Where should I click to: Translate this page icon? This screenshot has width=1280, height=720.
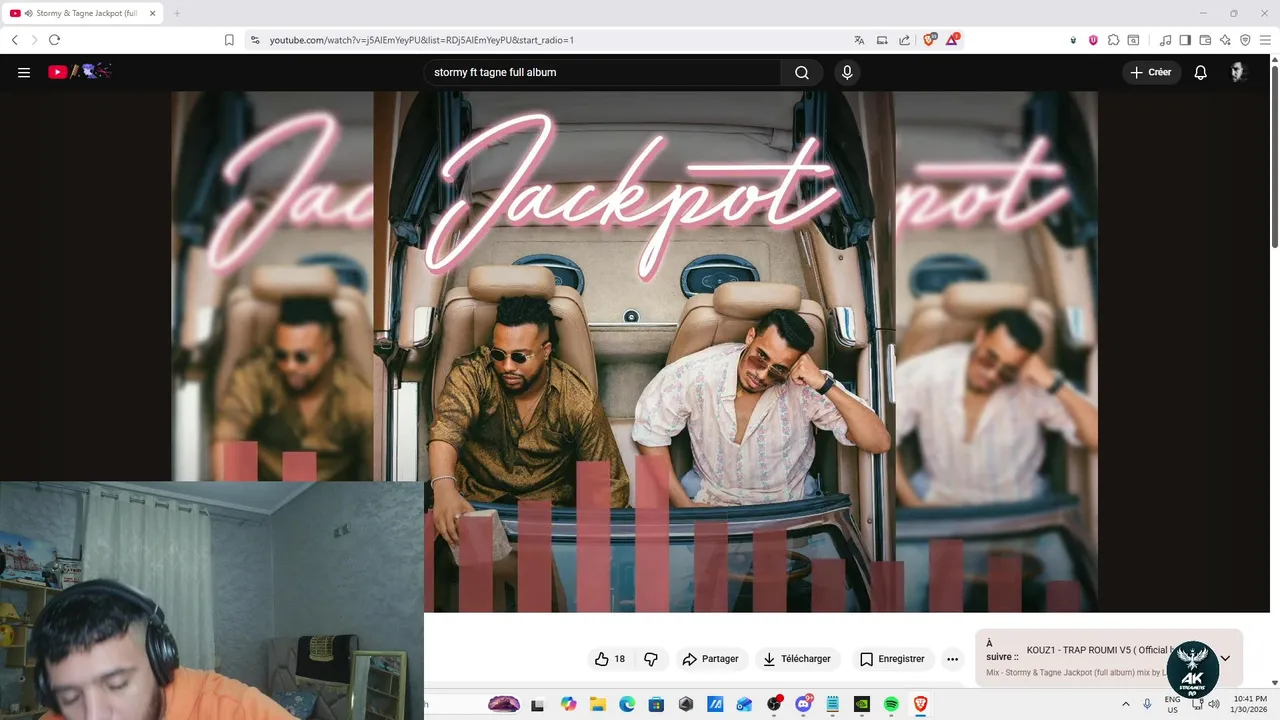(859, 40)
